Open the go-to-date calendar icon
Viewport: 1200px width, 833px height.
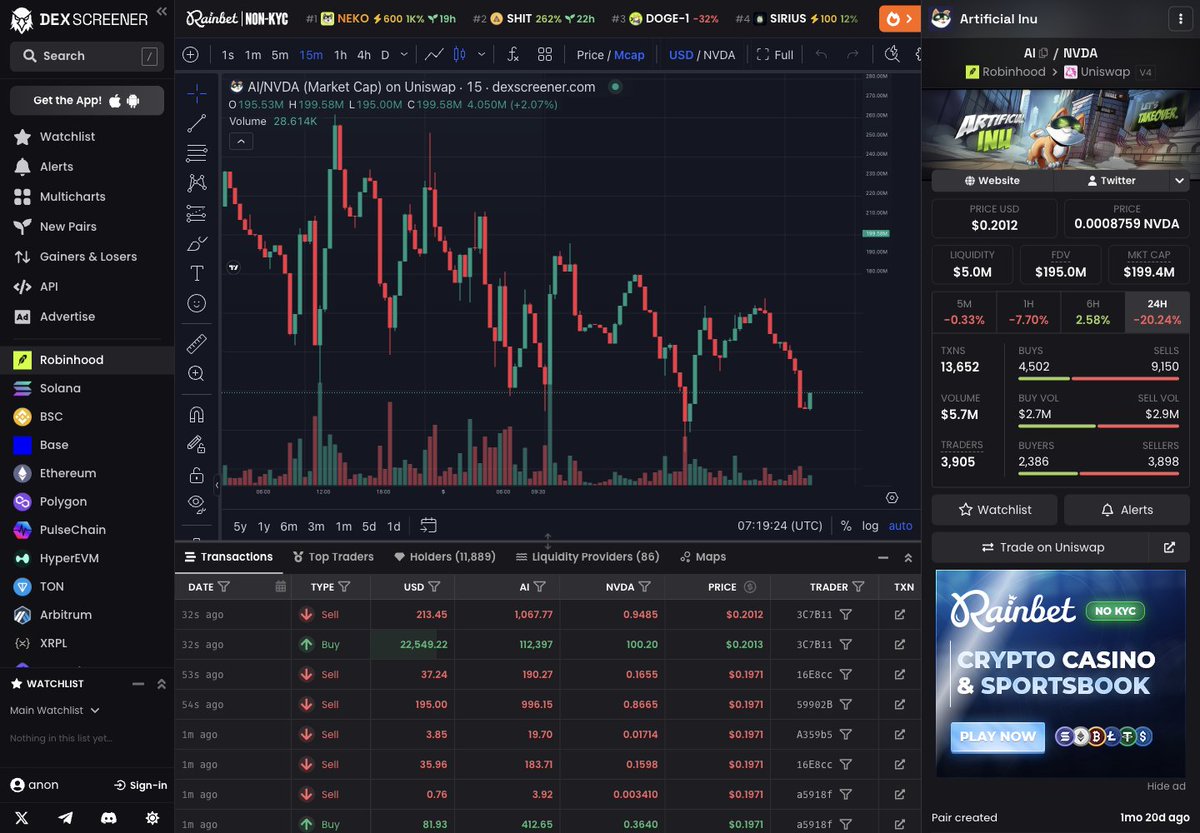click(429, 525)
